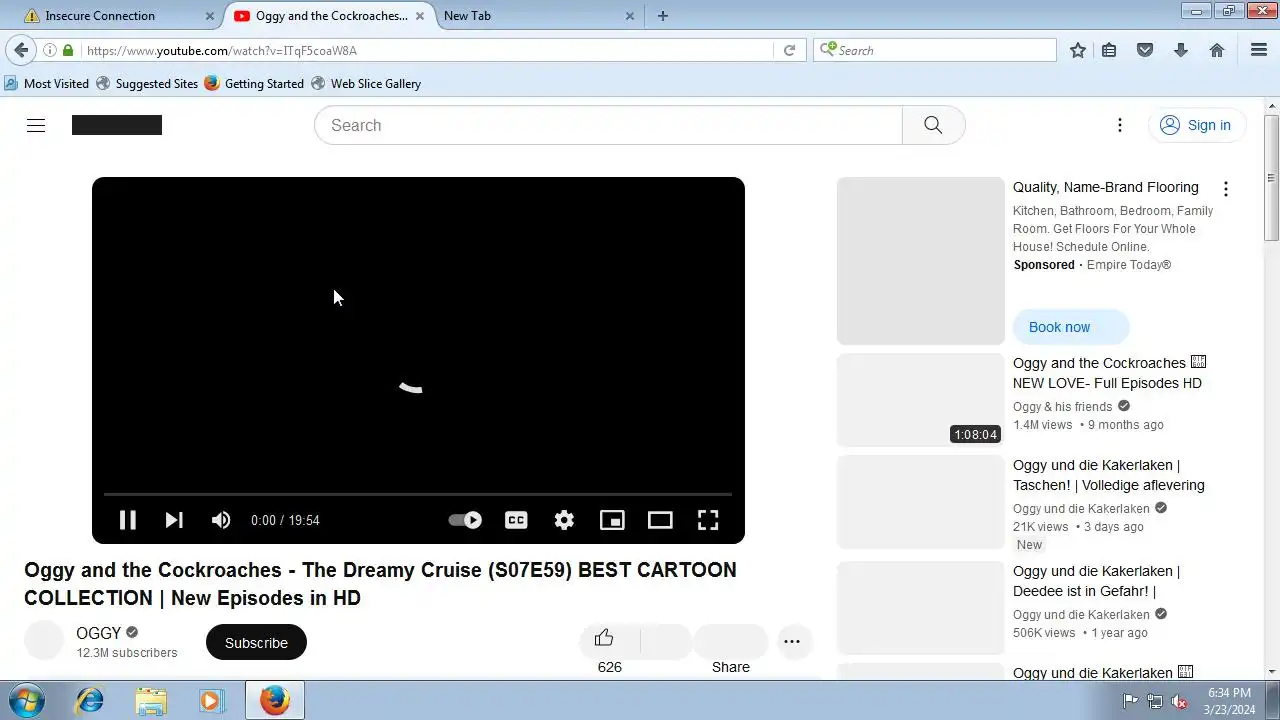Click the green padlock security icon
Viewport: 1280px width, 720px height.
click(68, 50)
